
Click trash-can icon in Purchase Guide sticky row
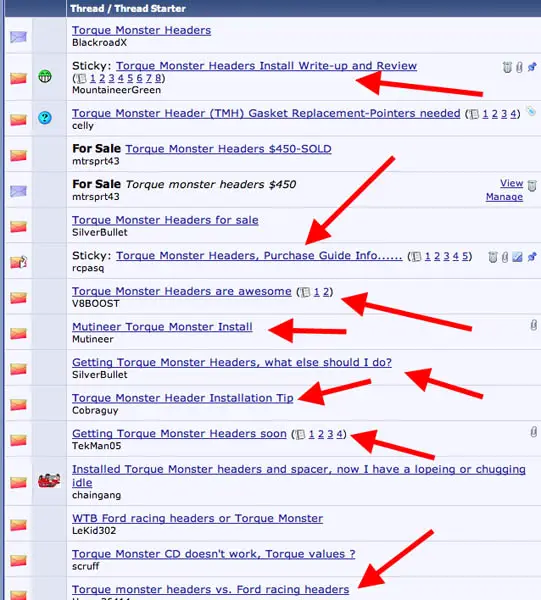493,257
